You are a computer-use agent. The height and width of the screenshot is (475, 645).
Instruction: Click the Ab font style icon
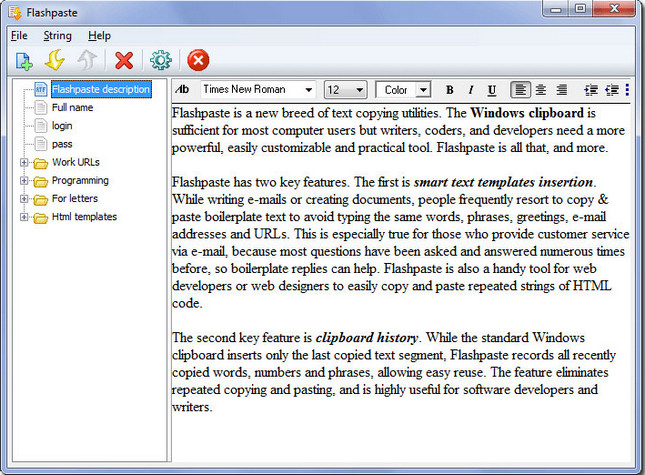(183, 90)
